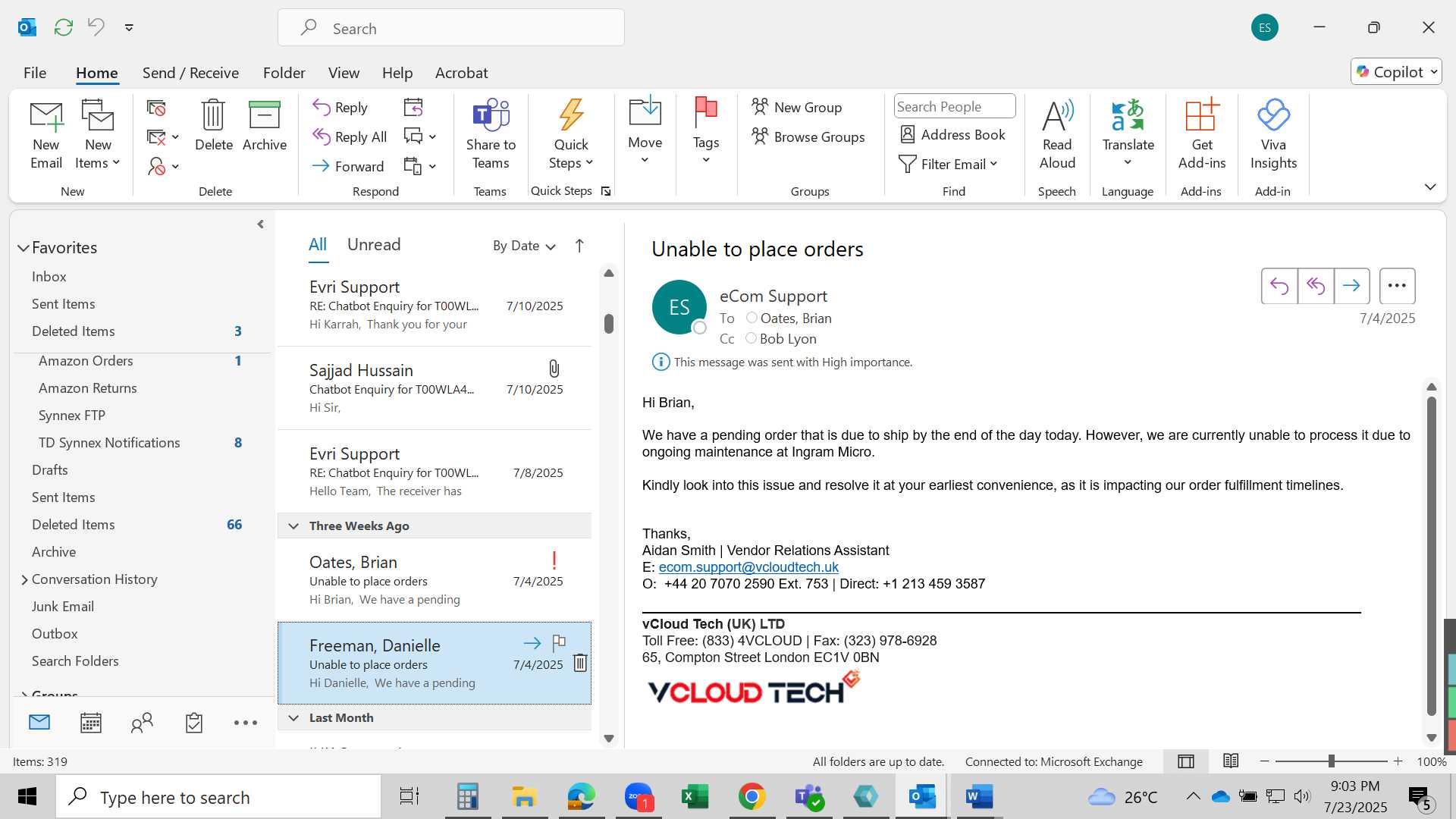Open Oates, Brian Unable to place orders message
This screenshot has height=819, width=1456.
click(x=435, y=580)
